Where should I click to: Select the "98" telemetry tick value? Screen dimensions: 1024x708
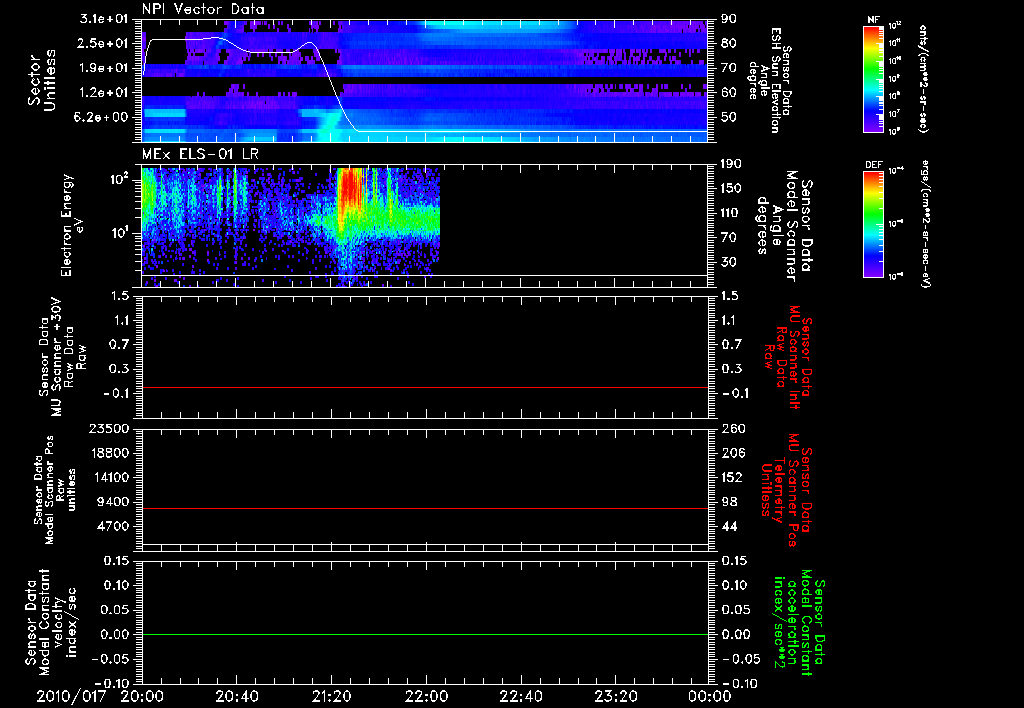pos(729,502)
